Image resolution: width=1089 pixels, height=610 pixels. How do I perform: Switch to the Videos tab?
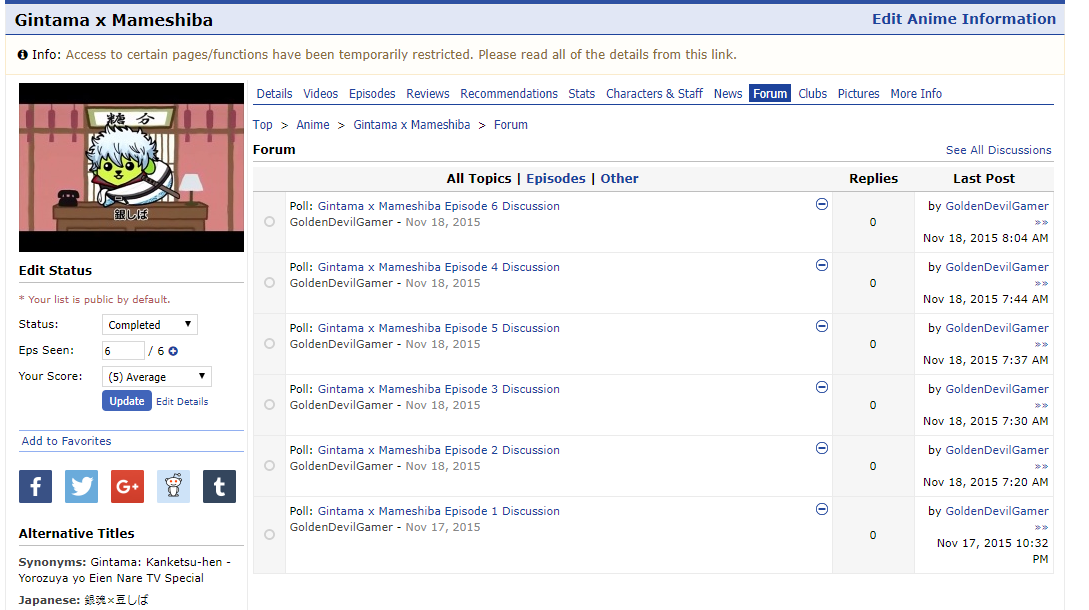coord(321,94)
